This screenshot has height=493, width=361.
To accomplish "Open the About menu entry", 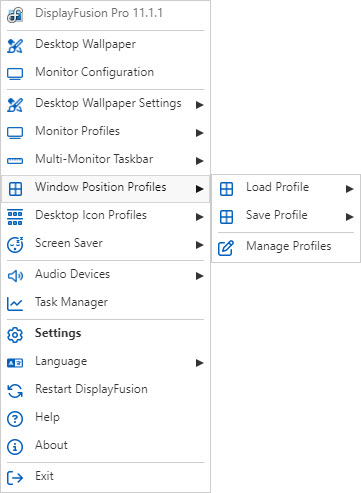I will (x=105, y=446).
